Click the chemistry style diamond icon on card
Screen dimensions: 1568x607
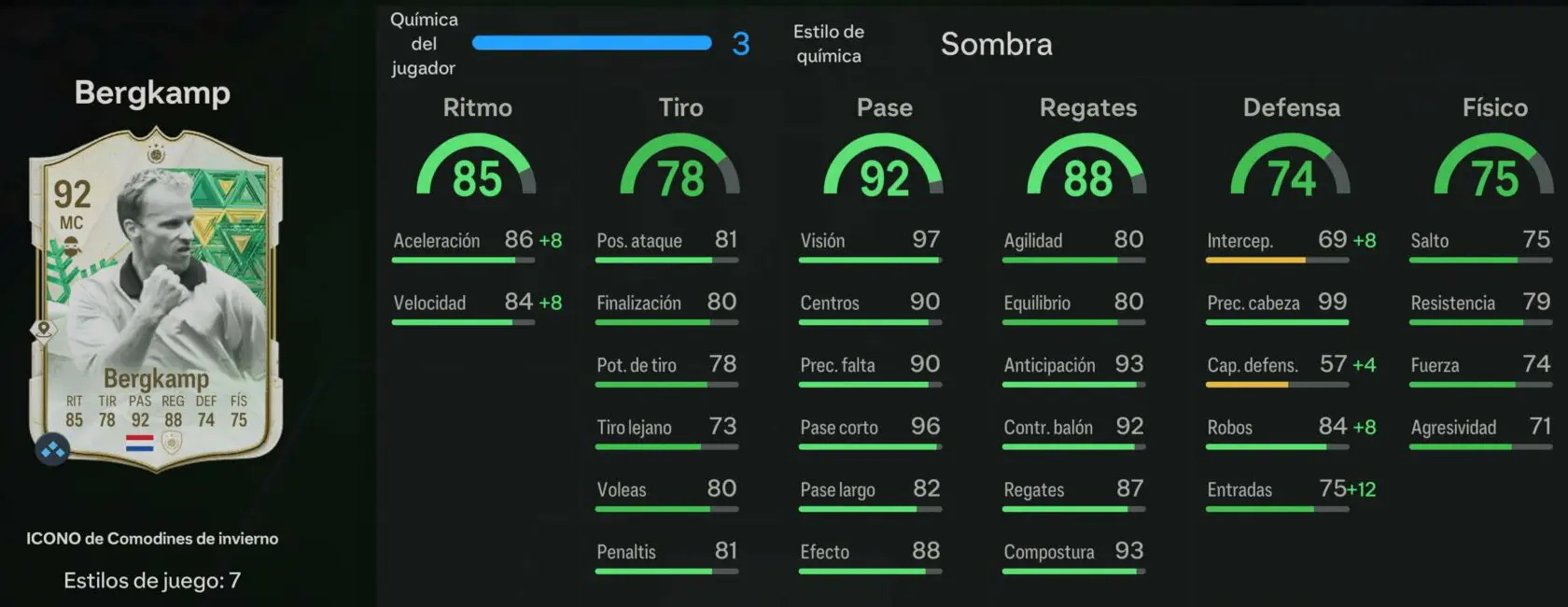52,450
